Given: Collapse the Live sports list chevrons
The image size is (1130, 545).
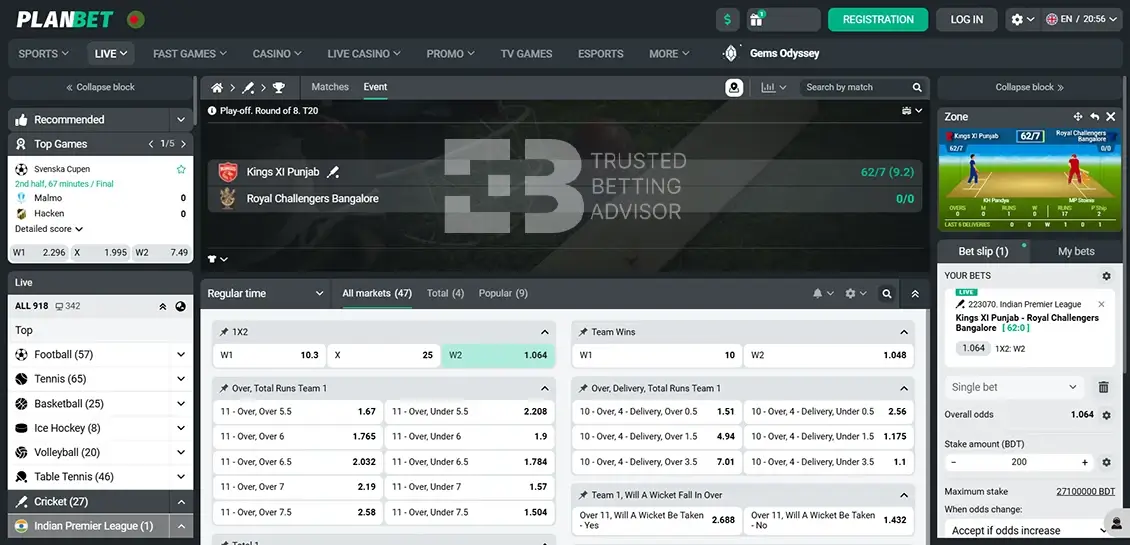Looking at the screenshot, I should [162, 306].
